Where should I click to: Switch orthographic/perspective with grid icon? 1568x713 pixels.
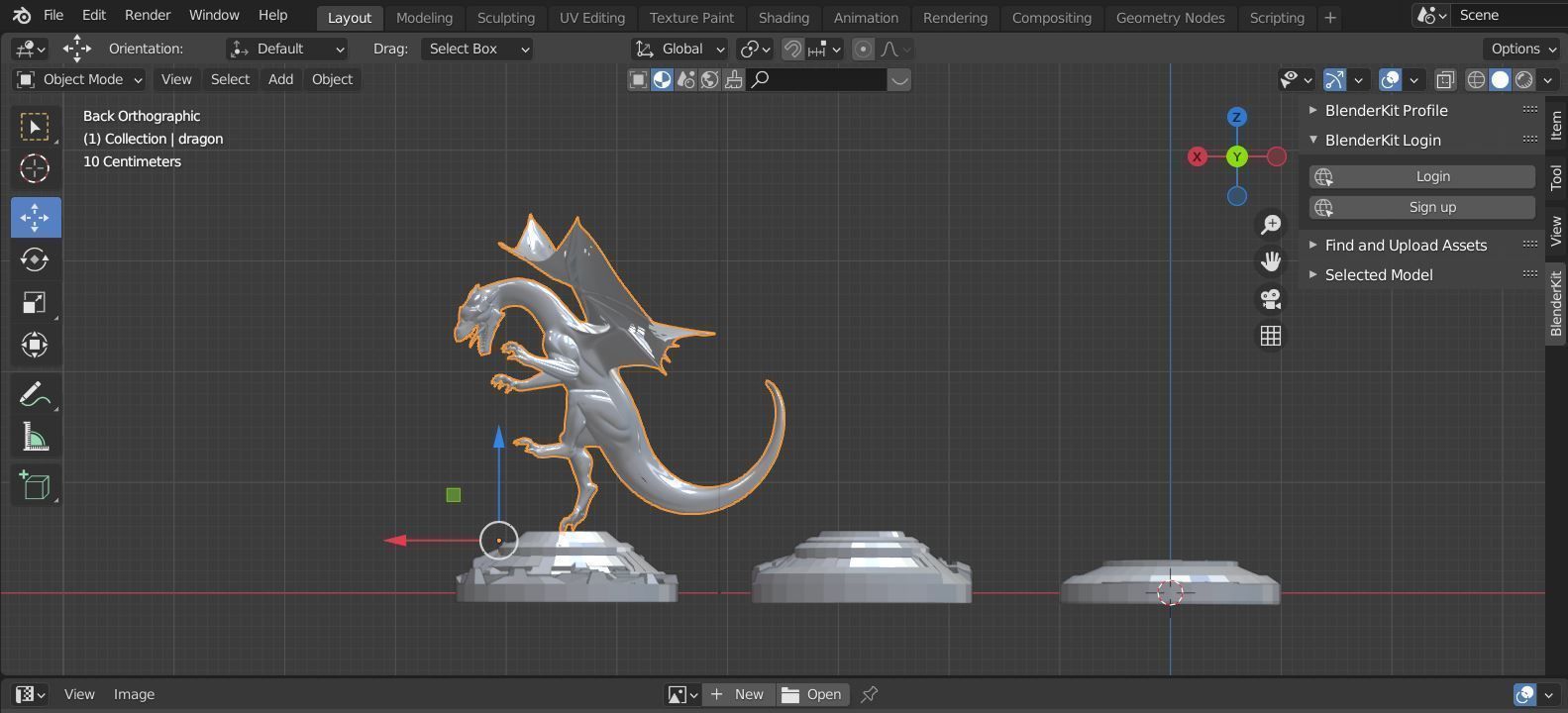[x=1270, y=337]
